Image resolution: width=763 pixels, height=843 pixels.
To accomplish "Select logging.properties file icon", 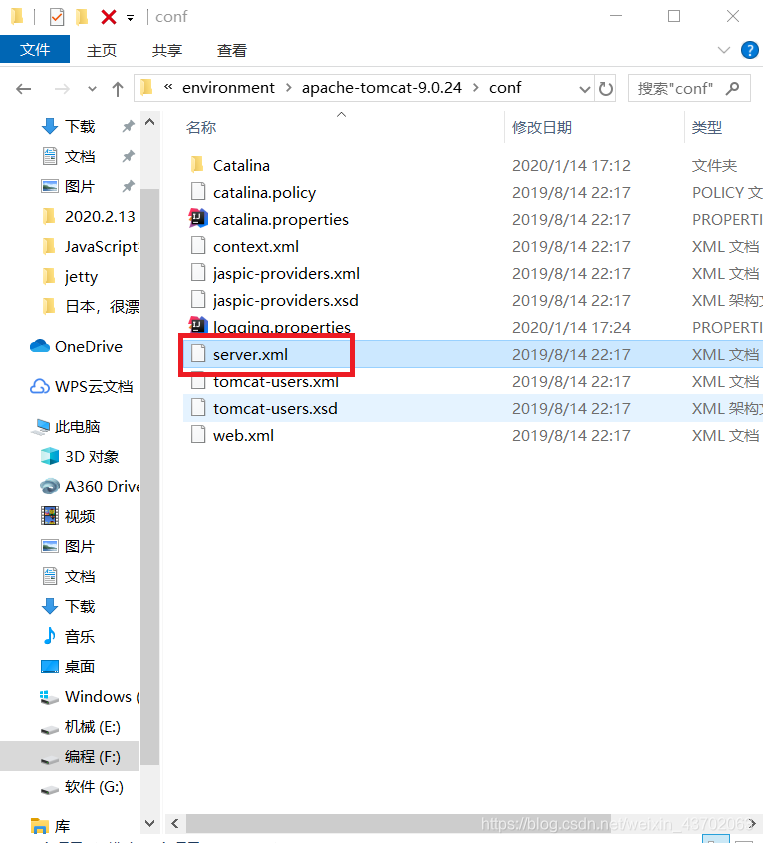I will (198, 325).
